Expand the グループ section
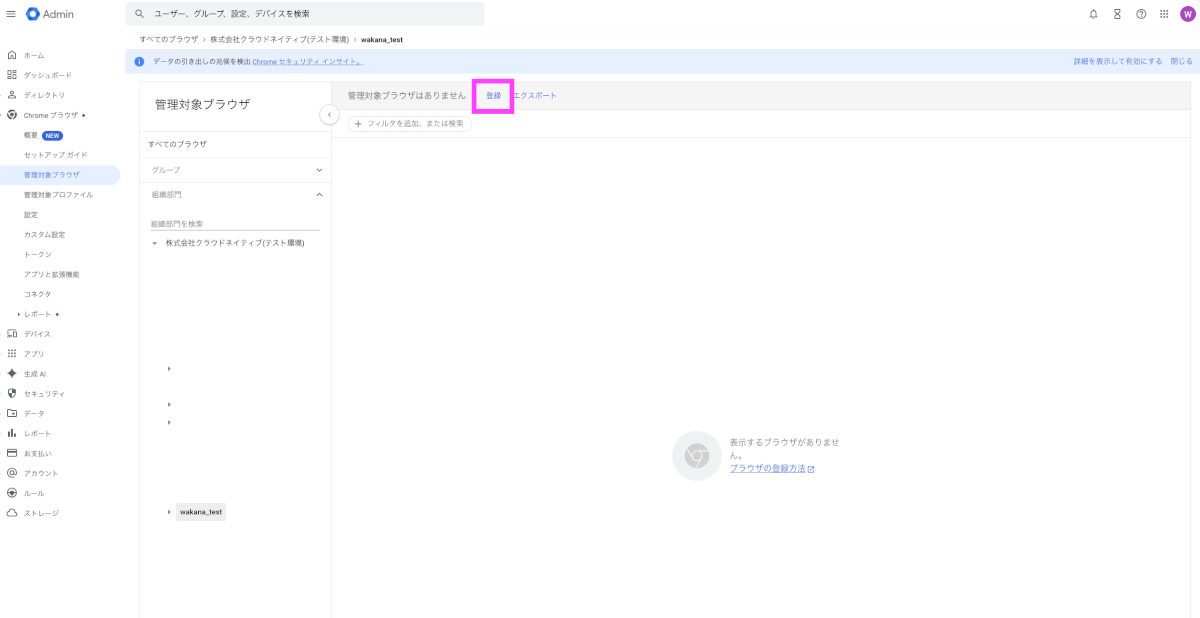The width and height of the screenshot is (1200, 618). (319, 170)
